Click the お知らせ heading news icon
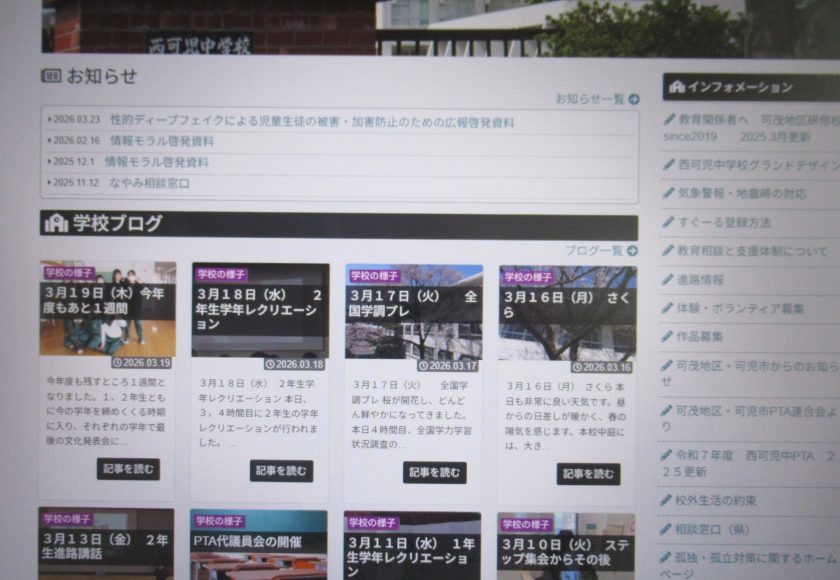Image resolution: width=840 pixels, height=580 pixels. [x=51, y=76]
